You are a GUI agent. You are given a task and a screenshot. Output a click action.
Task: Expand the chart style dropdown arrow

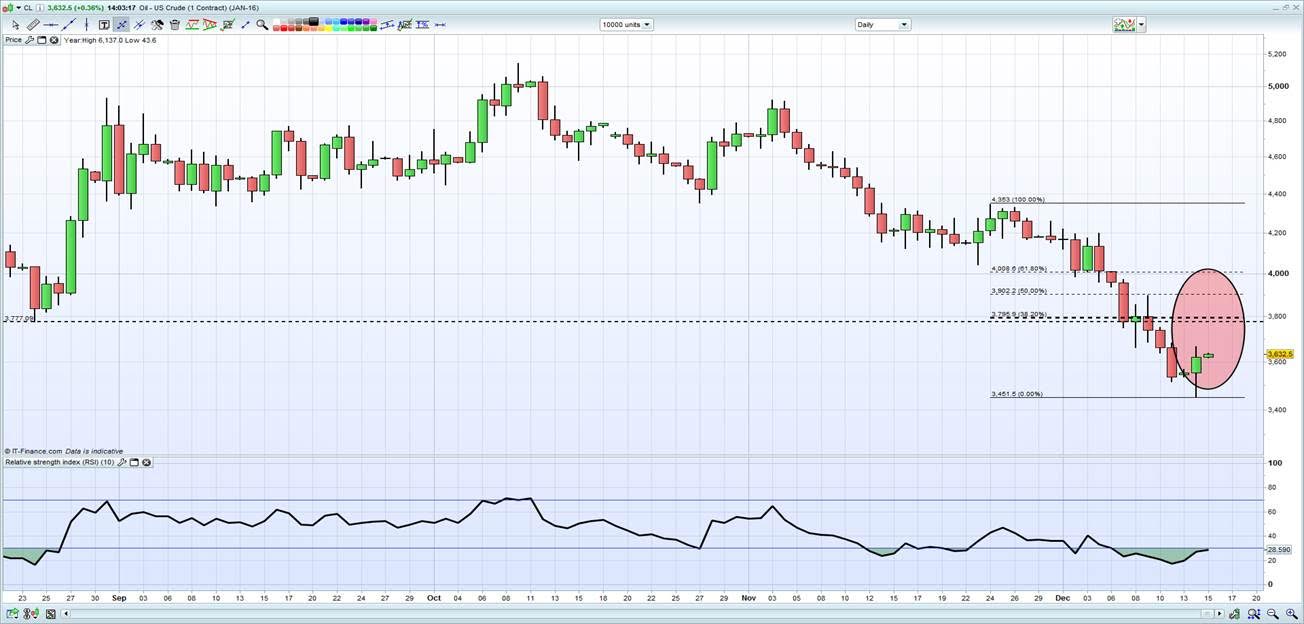(x=1141, y=25)
